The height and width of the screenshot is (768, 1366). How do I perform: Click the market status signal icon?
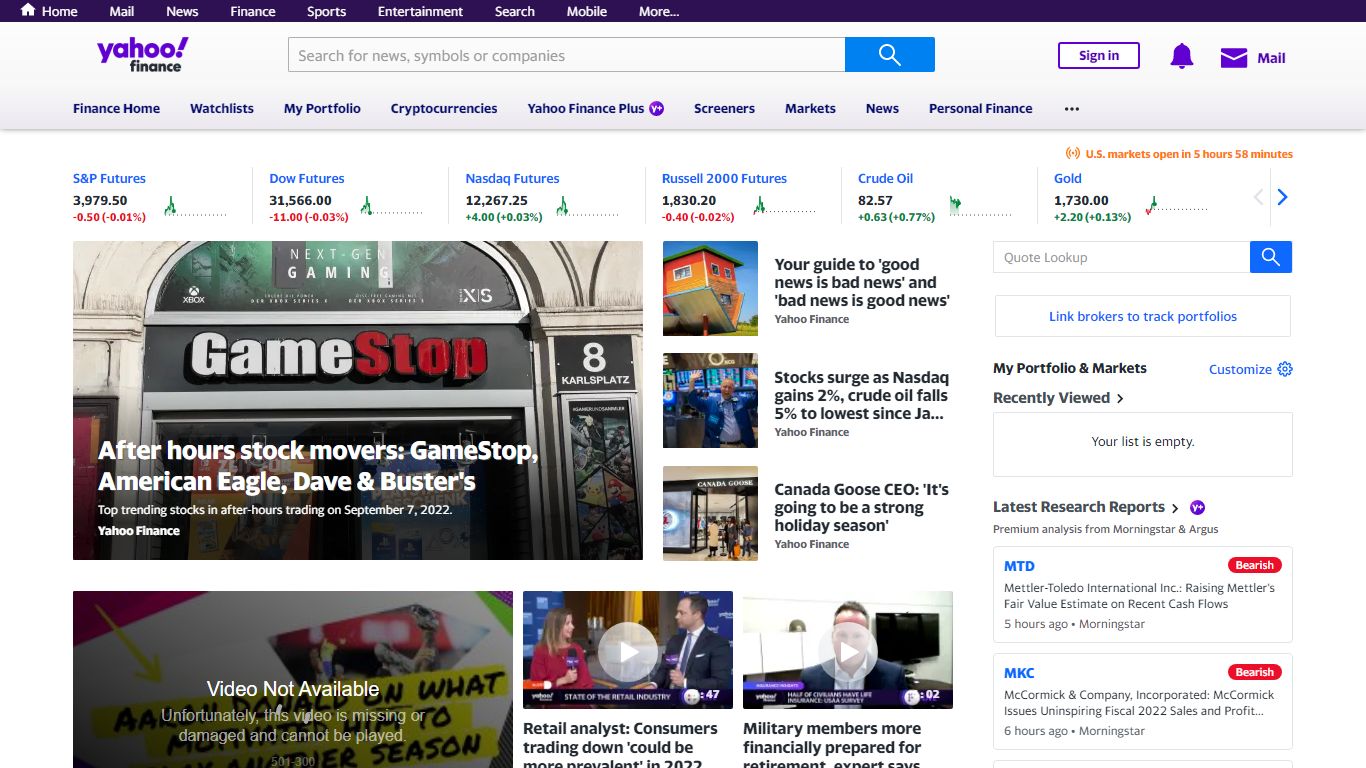tap(1073, 154)
